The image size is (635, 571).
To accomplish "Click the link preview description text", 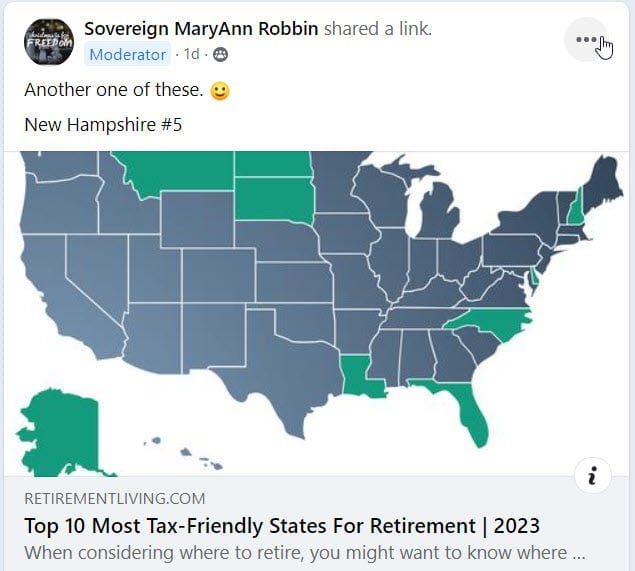I will 305,553.
